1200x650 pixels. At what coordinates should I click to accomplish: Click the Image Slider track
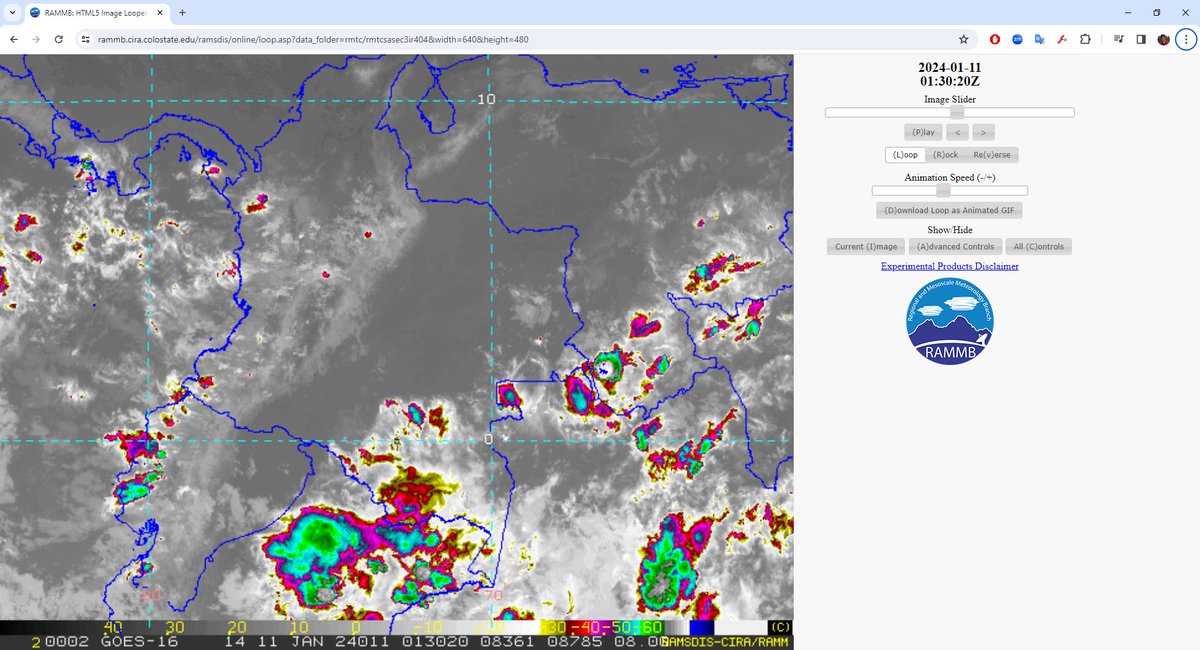click(x=950, y=112)
